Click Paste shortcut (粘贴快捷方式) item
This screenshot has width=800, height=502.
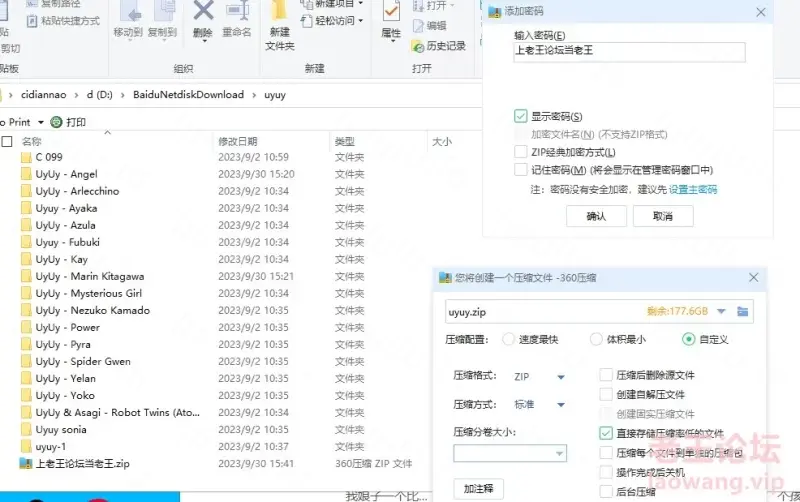pyautogui.click(x=63, y=21)
